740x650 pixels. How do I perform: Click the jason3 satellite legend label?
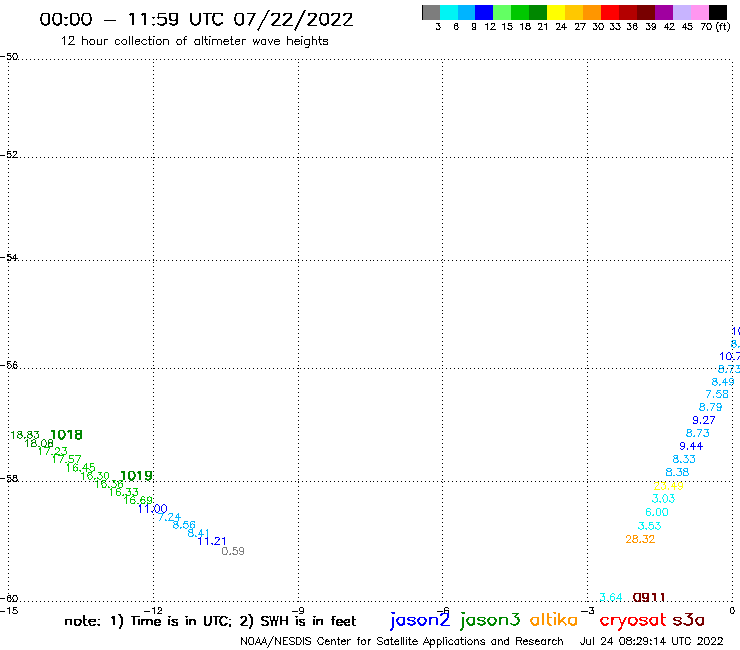pos(490,620)
